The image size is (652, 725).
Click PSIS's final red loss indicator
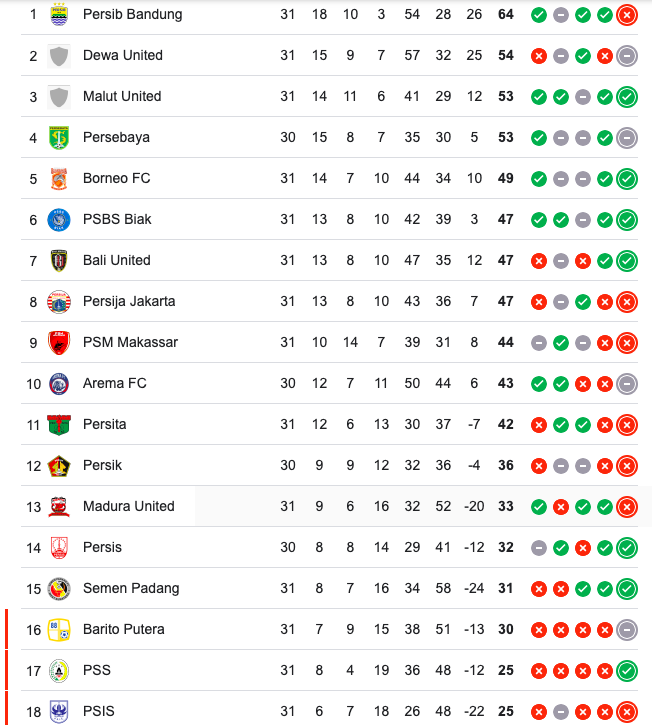coord(627,712)
